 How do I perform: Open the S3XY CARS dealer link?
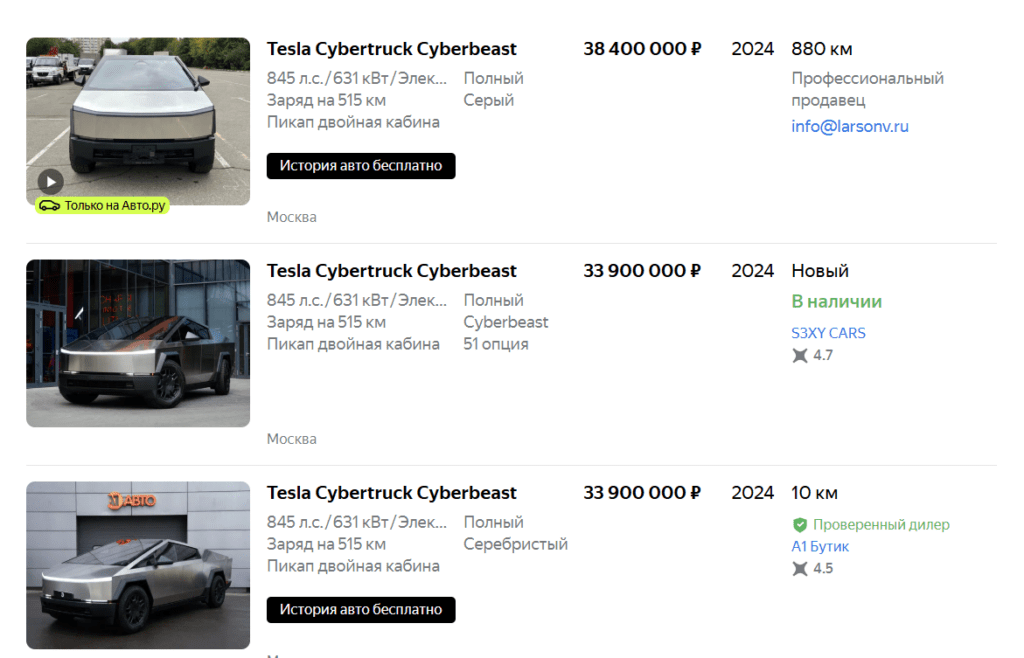click(x=828, y=333)
